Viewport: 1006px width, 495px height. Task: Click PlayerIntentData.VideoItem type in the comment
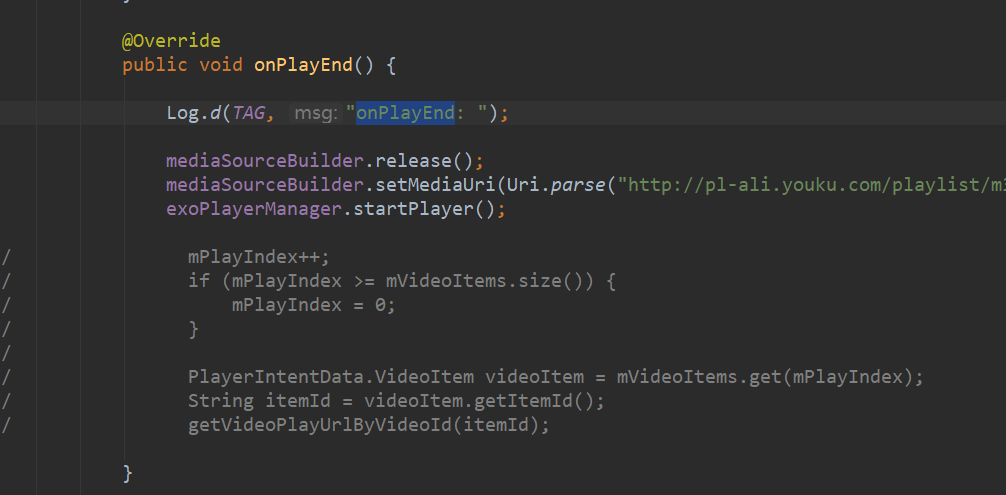pyautogui.click(x=331, y=377)
